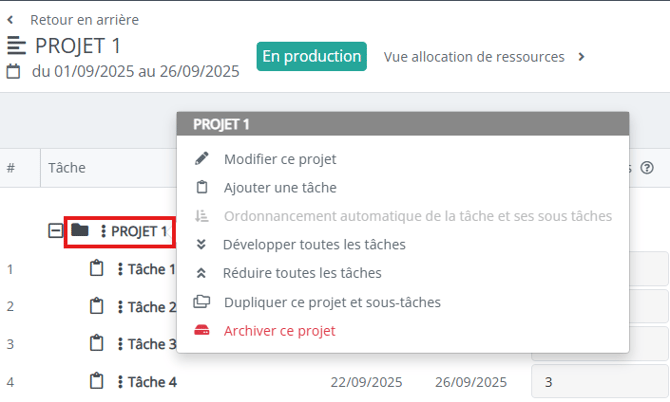Click the calendar icon beside project dates

(14, 72)
